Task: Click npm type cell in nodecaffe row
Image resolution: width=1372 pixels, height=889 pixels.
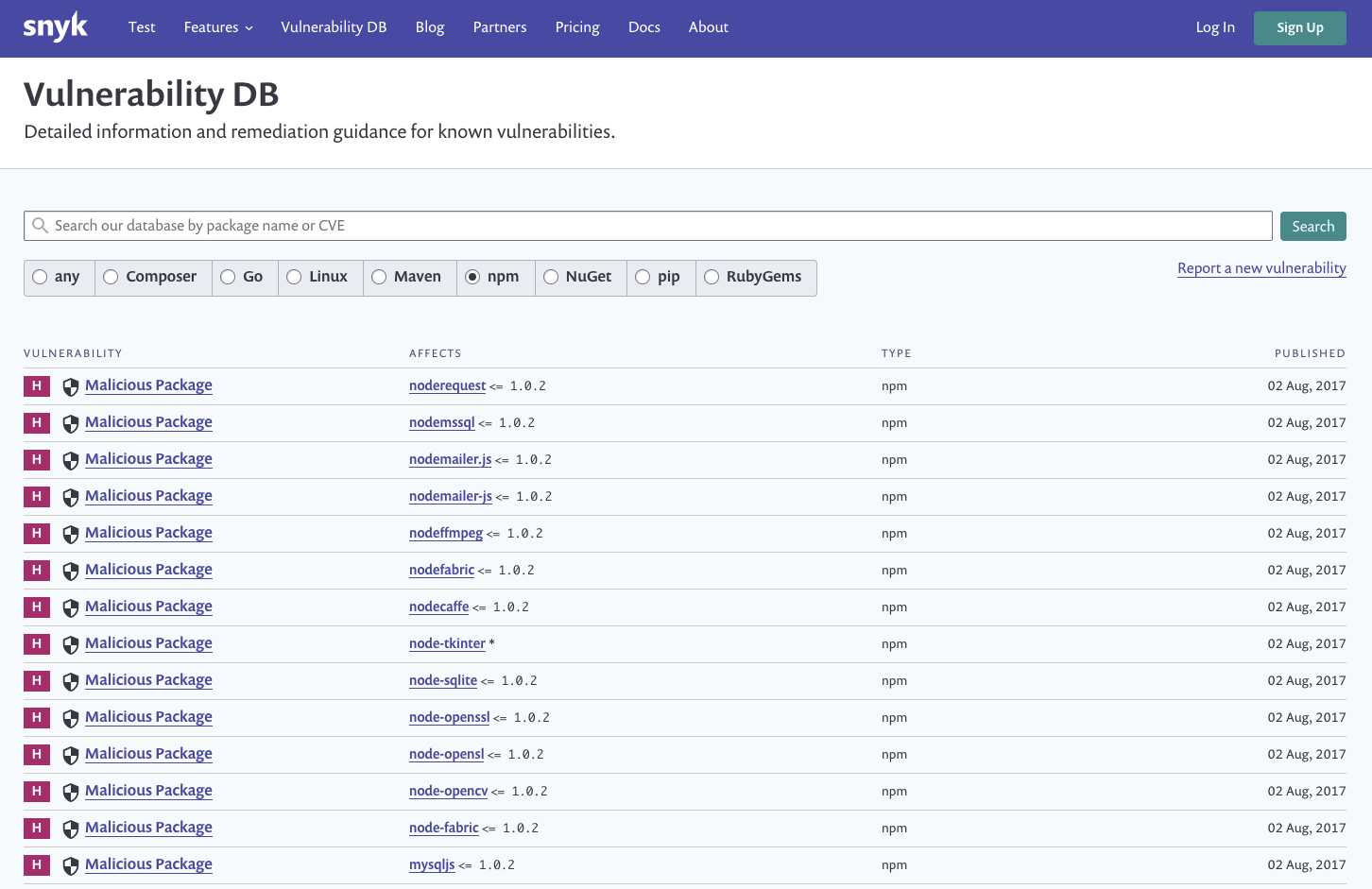Action: pos(894,607)
